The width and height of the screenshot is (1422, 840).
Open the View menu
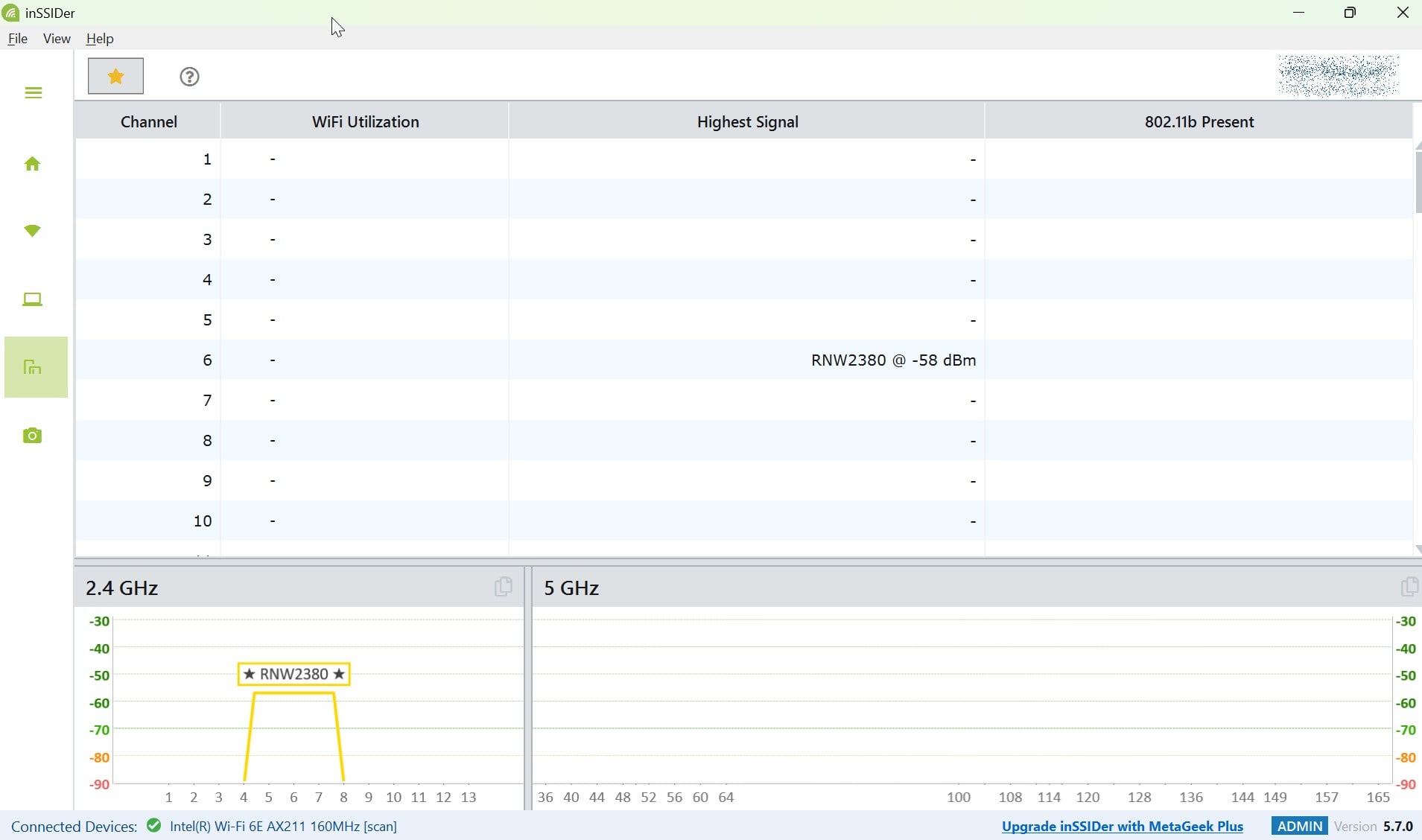(57, 39)
